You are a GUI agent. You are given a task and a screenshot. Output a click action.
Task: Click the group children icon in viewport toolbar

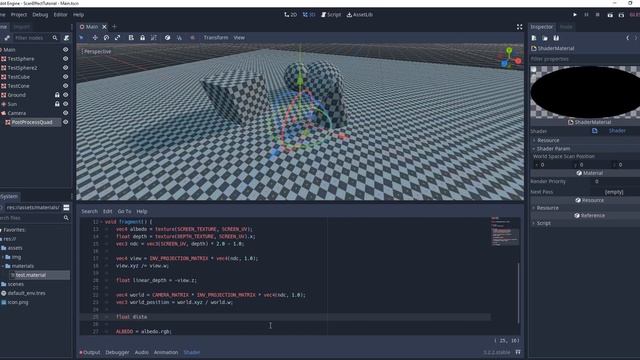(x=154, y=38)
